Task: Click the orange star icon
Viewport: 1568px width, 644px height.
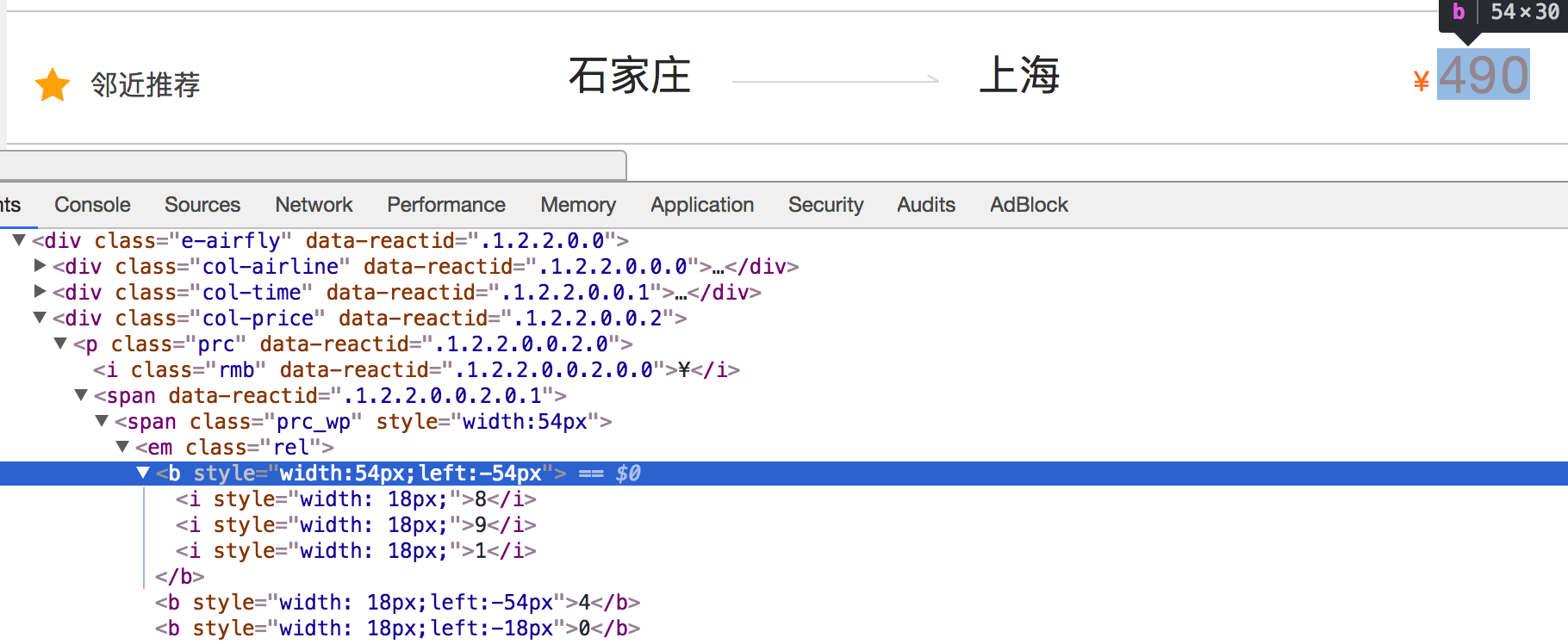Action: pyautogui.click(x=53, y=84)
